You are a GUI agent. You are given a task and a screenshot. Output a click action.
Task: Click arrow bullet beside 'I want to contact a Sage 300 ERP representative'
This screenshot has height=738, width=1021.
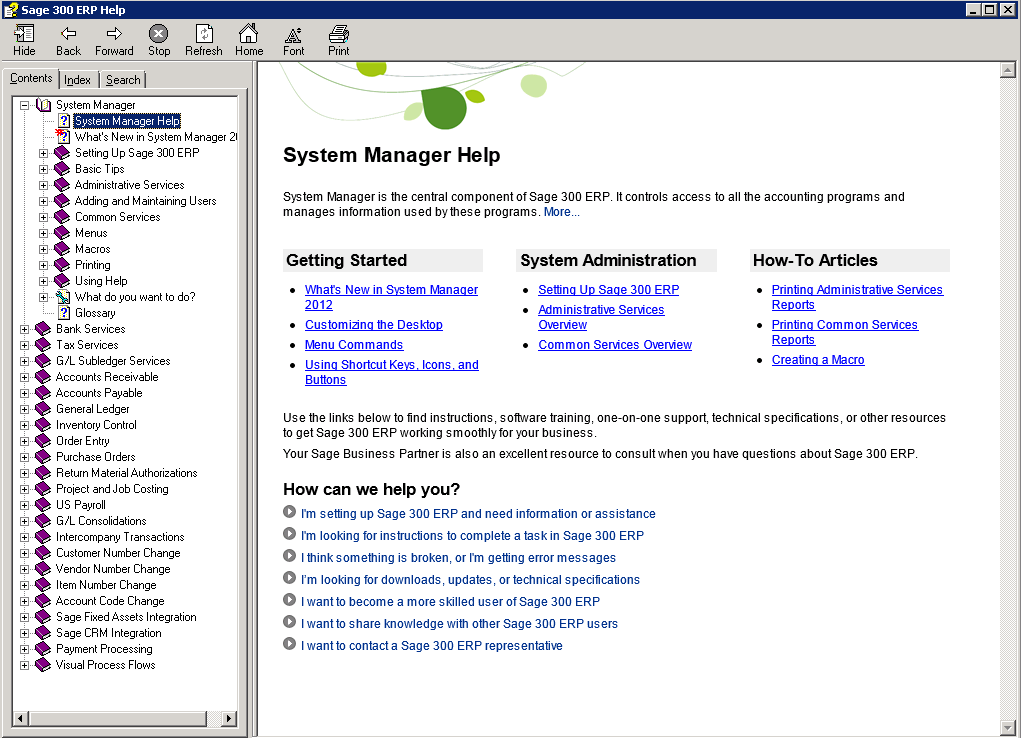(x=290, y=644)
